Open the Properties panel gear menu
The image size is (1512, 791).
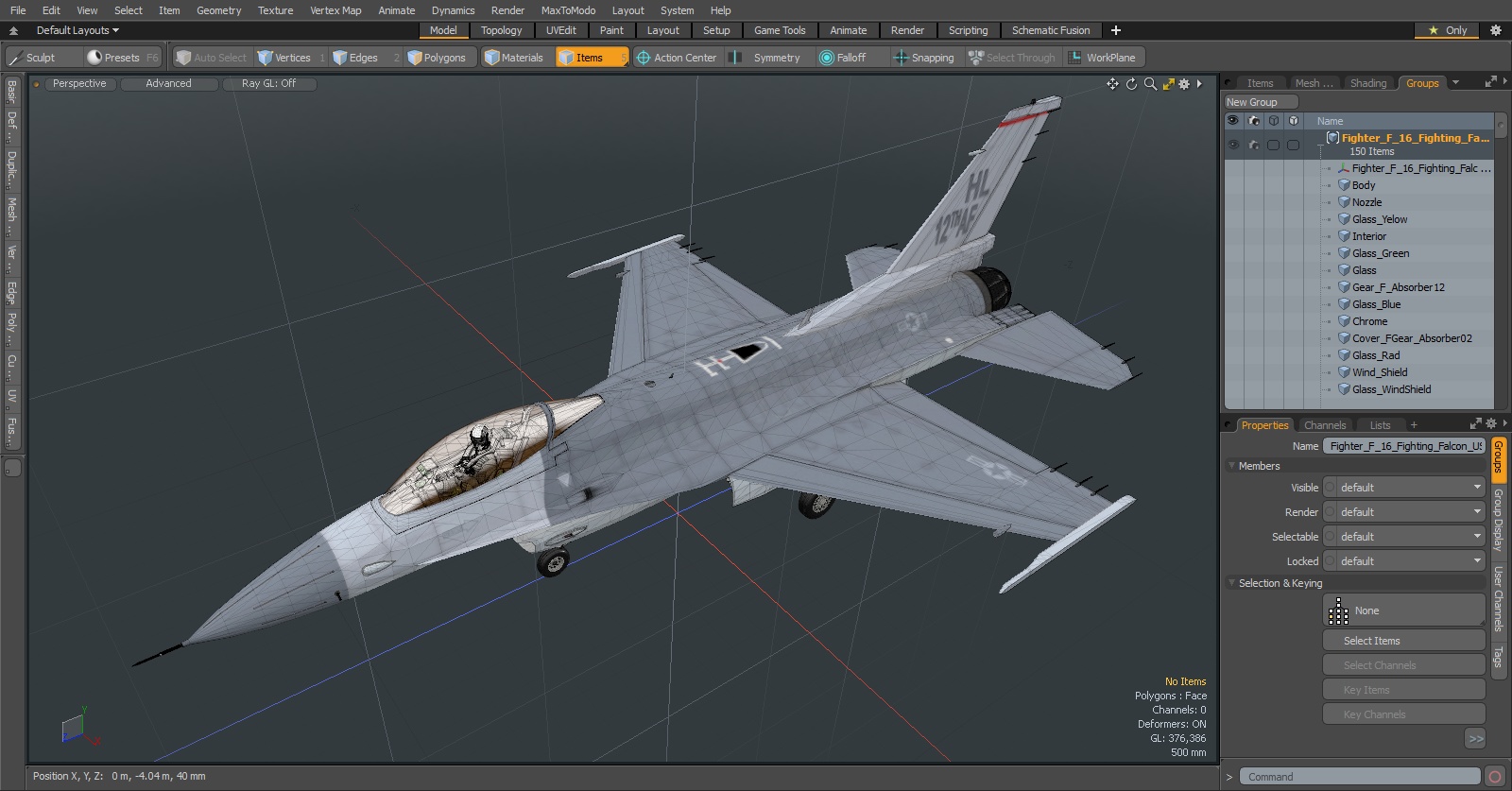point(1491,424)
